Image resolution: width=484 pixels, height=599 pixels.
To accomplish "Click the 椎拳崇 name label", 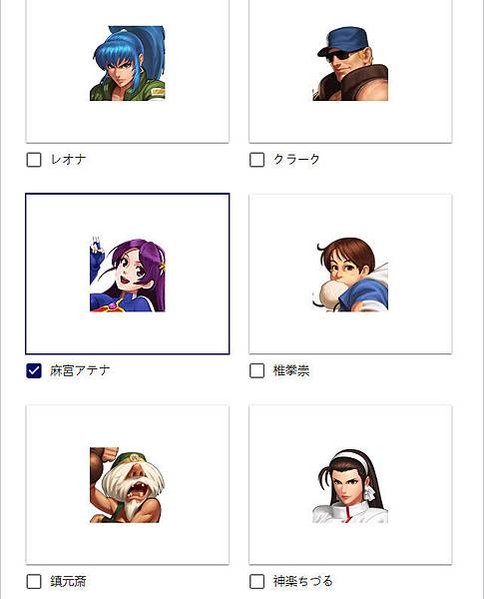I will coord(291,371).
